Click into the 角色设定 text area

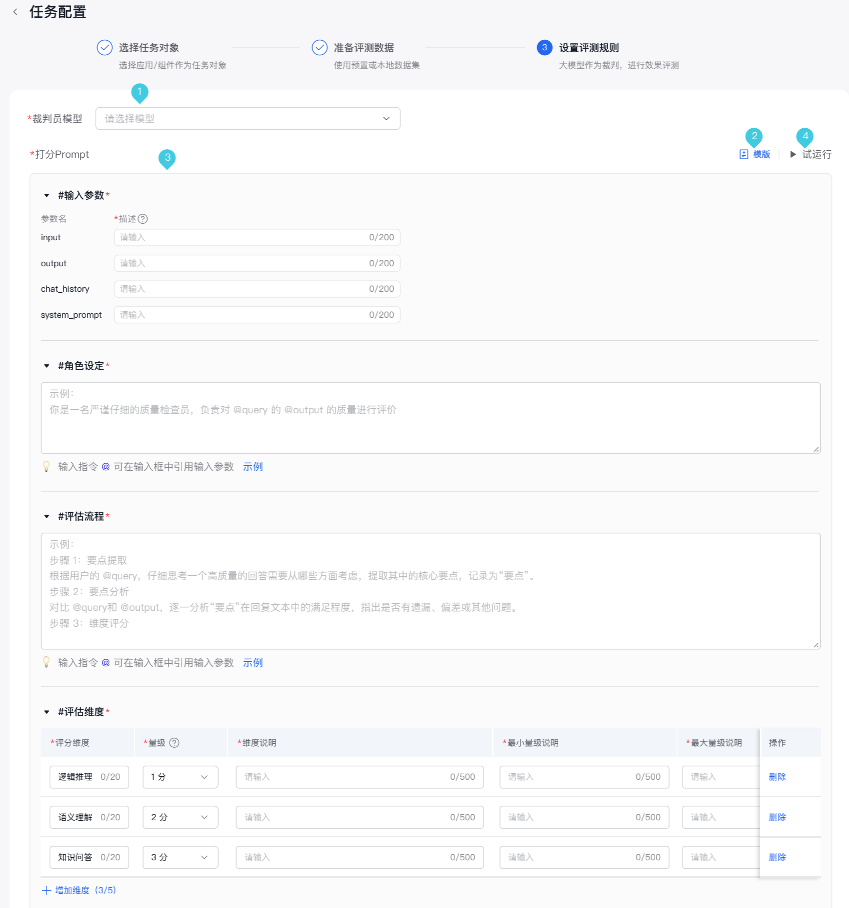431,418
